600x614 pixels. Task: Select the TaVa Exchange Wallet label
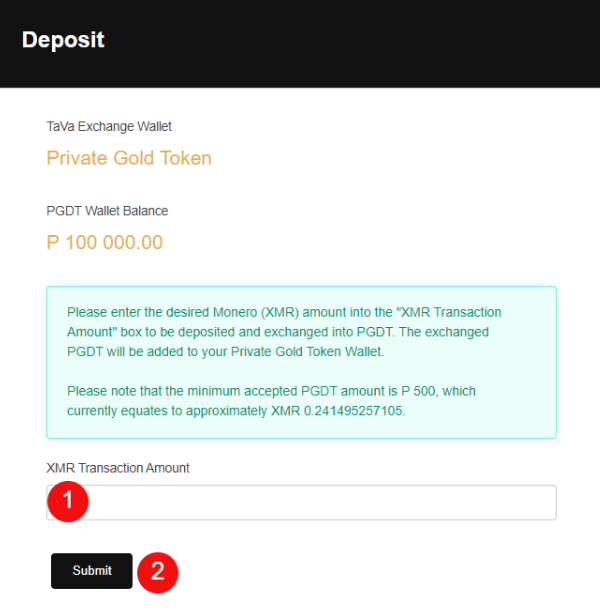click(109, 127)
